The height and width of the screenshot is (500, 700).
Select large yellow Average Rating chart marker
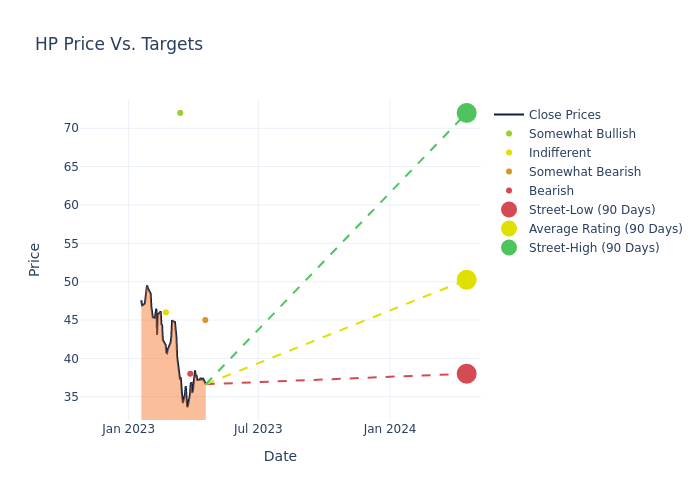click(466, 280)
